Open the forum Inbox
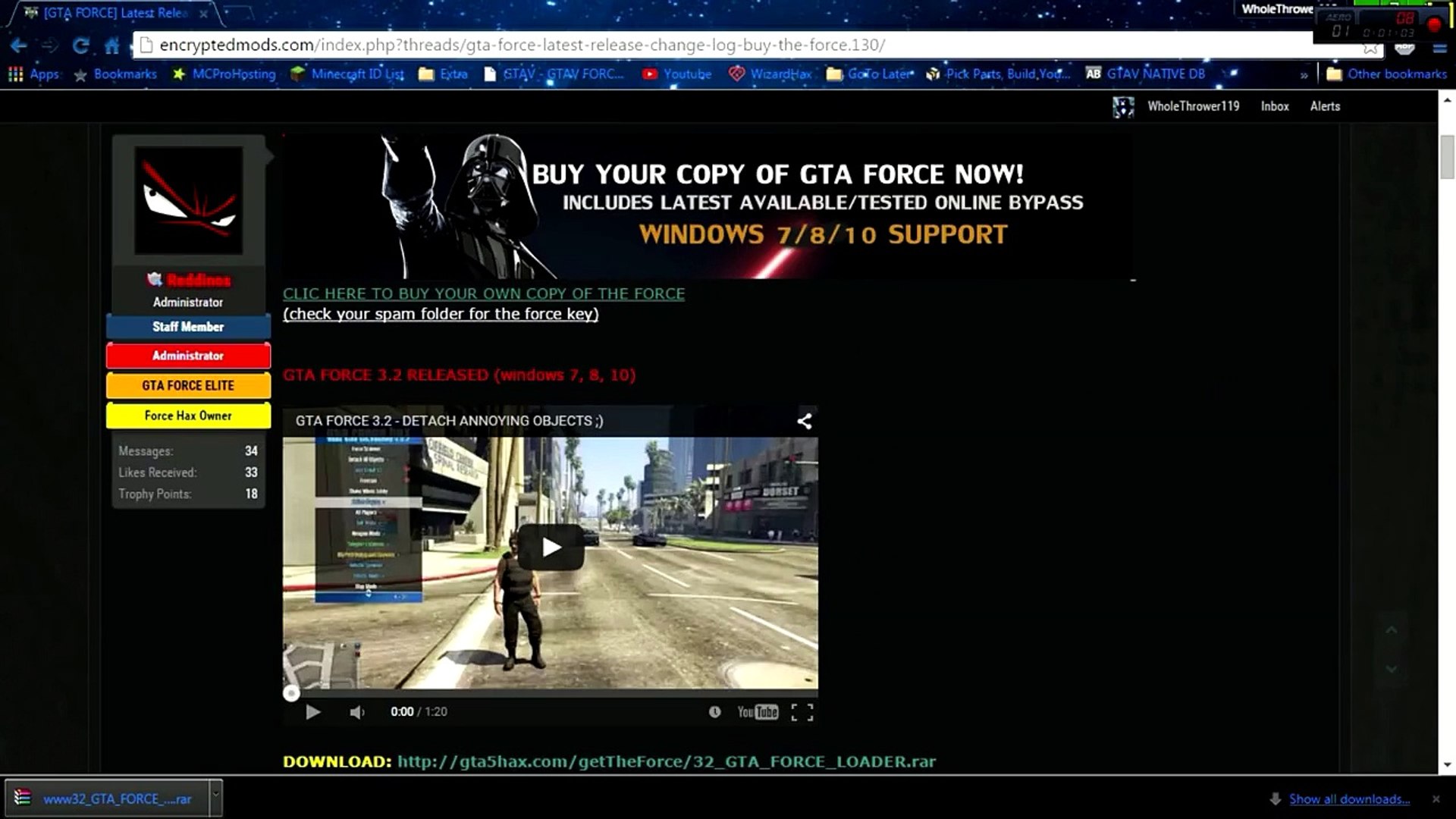Viewport: 1456px width, 819px height. (1275, 106)
